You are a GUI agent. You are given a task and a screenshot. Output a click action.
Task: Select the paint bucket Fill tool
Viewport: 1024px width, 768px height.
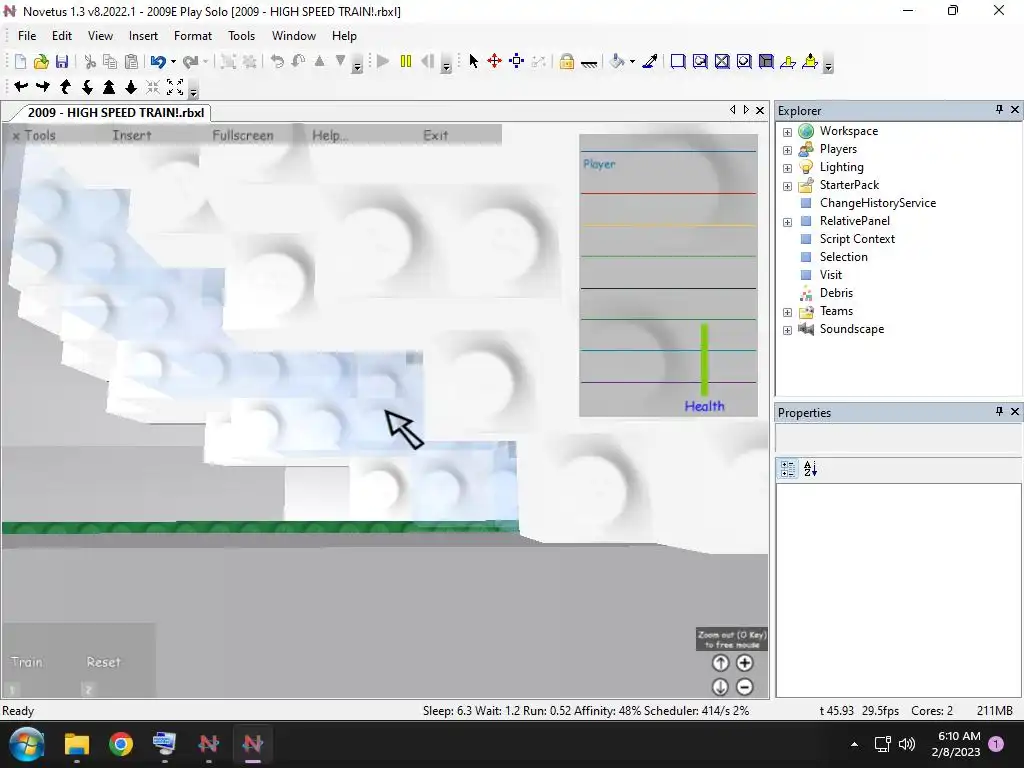tap(617, 61)
